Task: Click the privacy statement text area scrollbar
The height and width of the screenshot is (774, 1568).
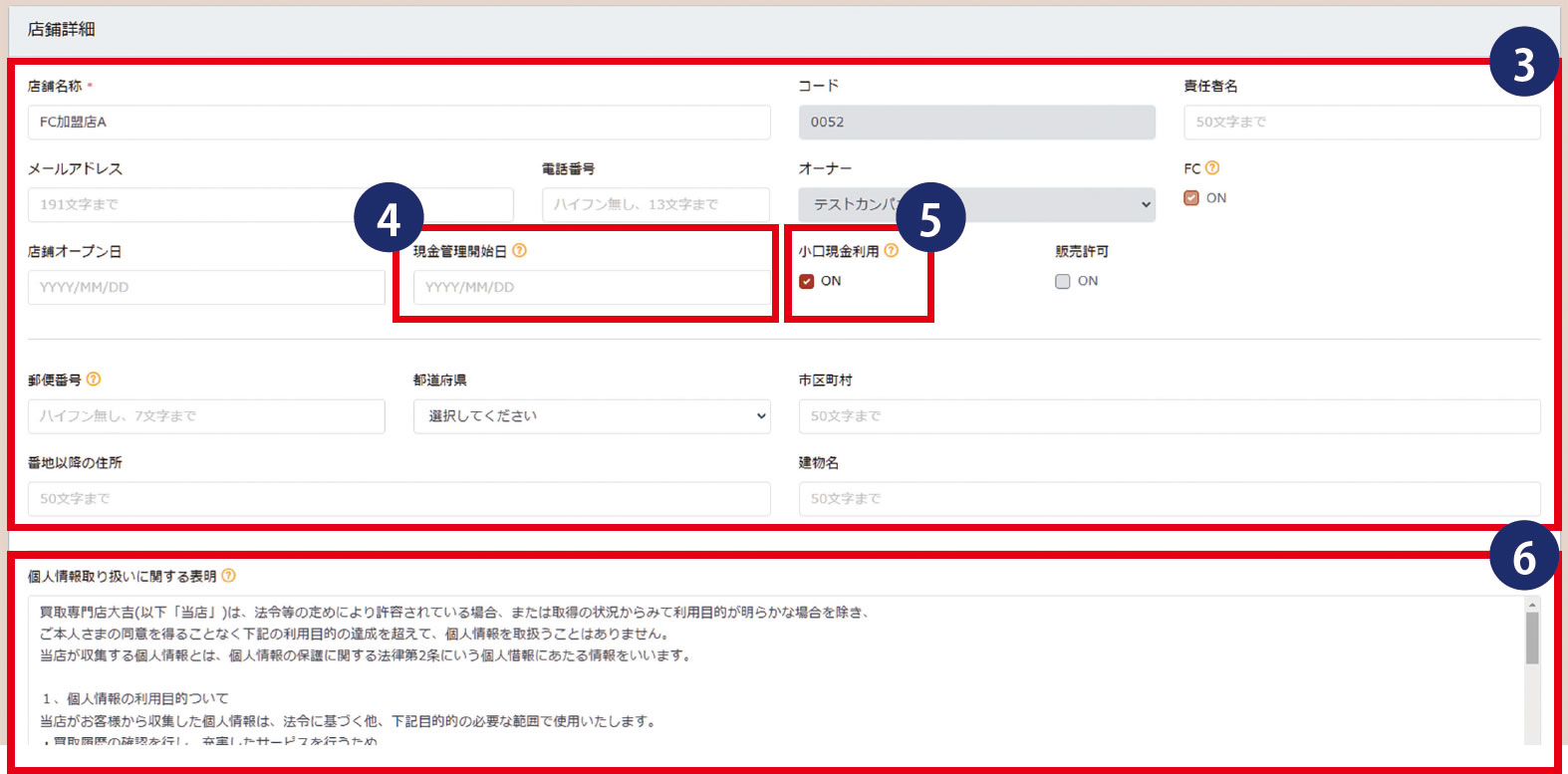Action: [1532, 640]
